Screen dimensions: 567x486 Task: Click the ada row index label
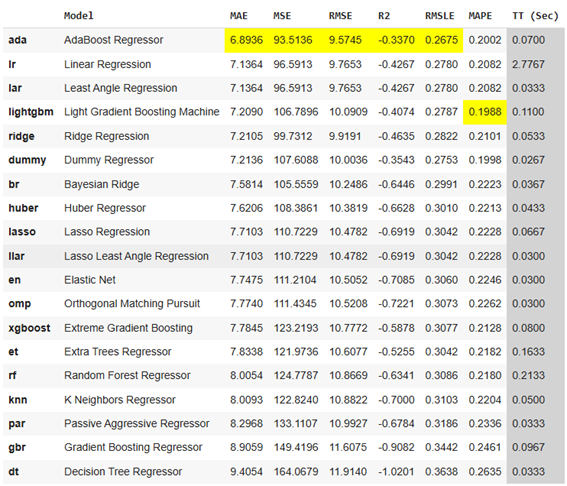17,40
